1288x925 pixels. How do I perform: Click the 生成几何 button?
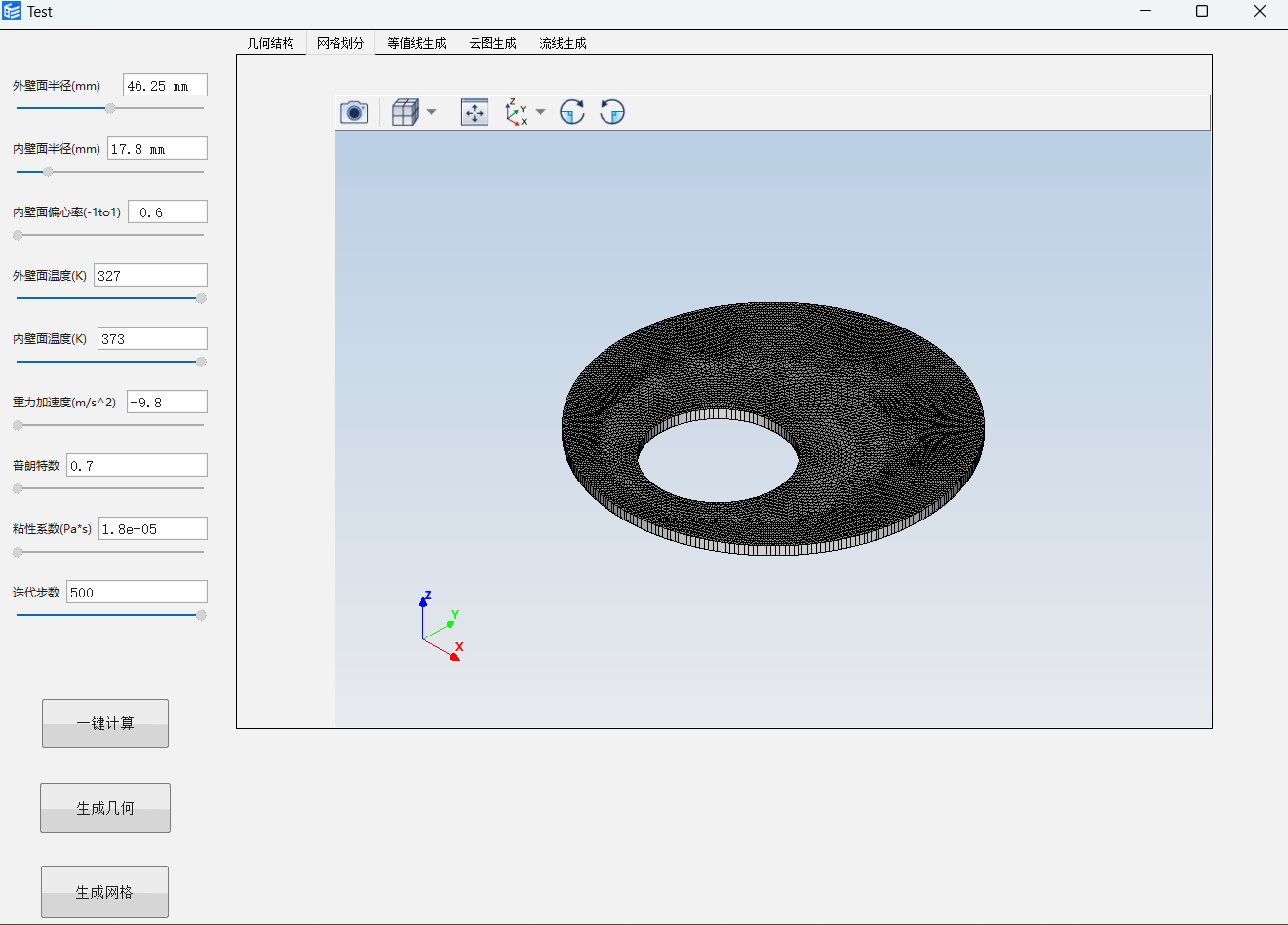tap(105, 808)
